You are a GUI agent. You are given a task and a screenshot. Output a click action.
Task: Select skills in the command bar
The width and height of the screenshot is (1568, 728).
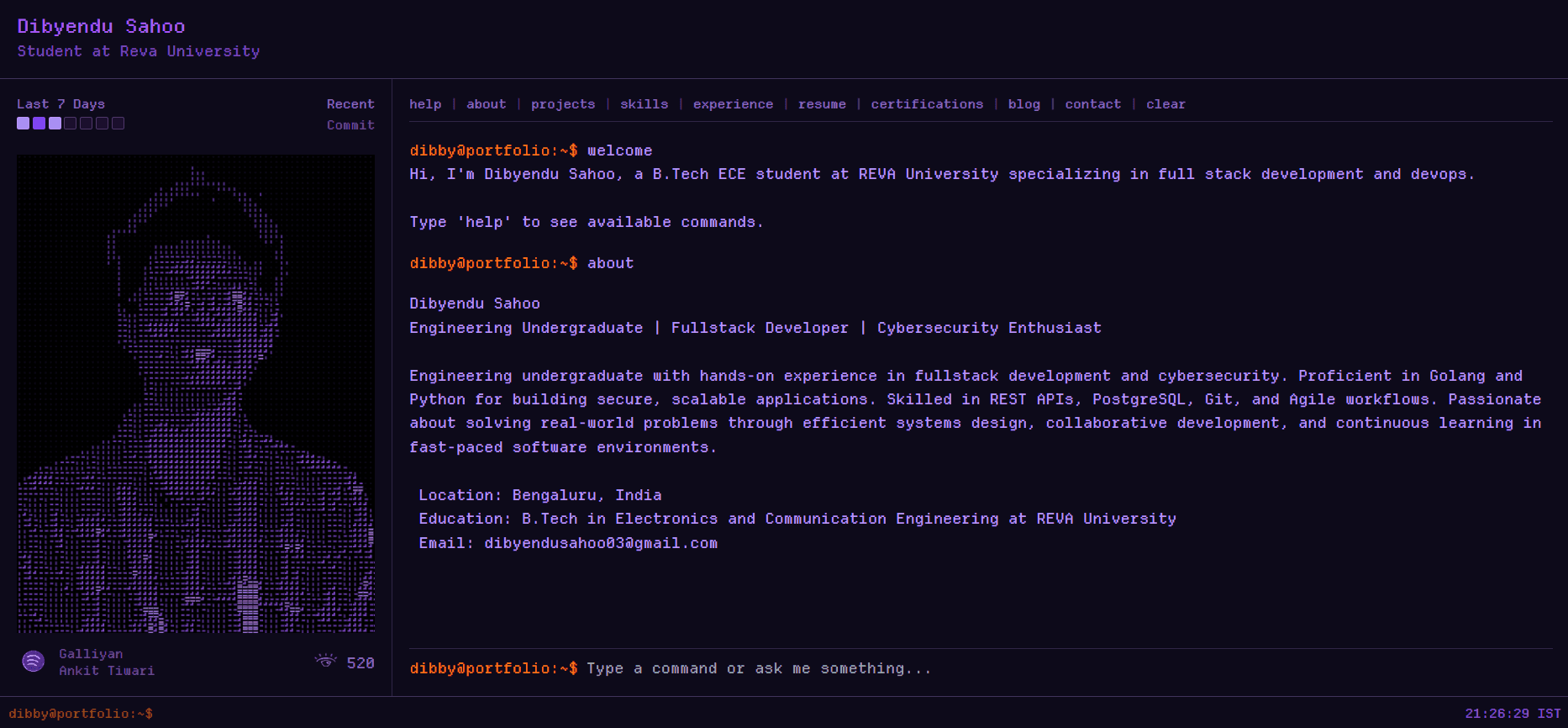click(x=644, y=104)
